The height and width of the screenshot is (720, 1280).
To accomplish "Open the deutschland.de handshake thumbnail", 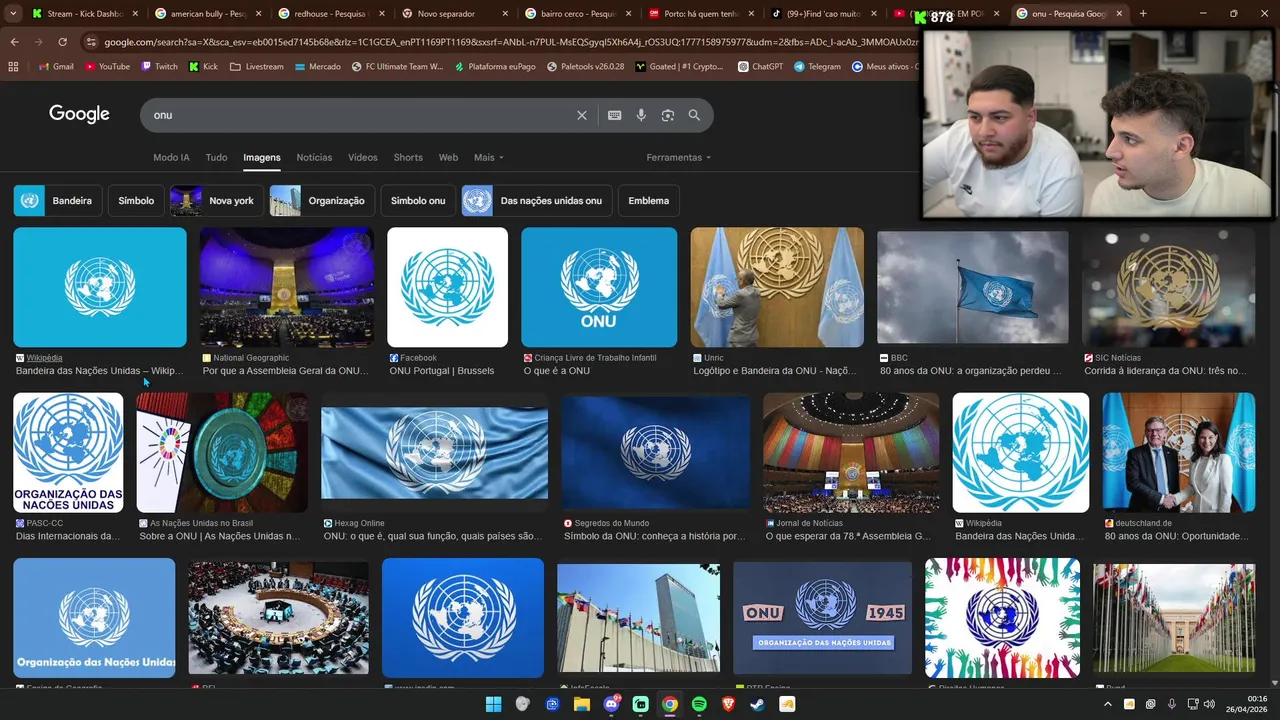I will [x=1178, y=453].
